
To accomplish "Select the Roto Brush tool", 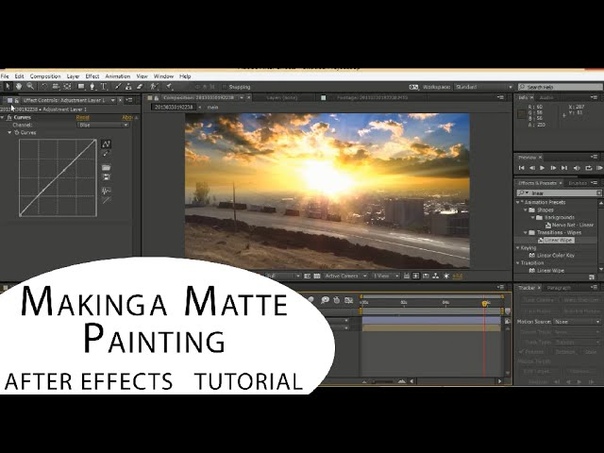I will click(x=154, y=87).
